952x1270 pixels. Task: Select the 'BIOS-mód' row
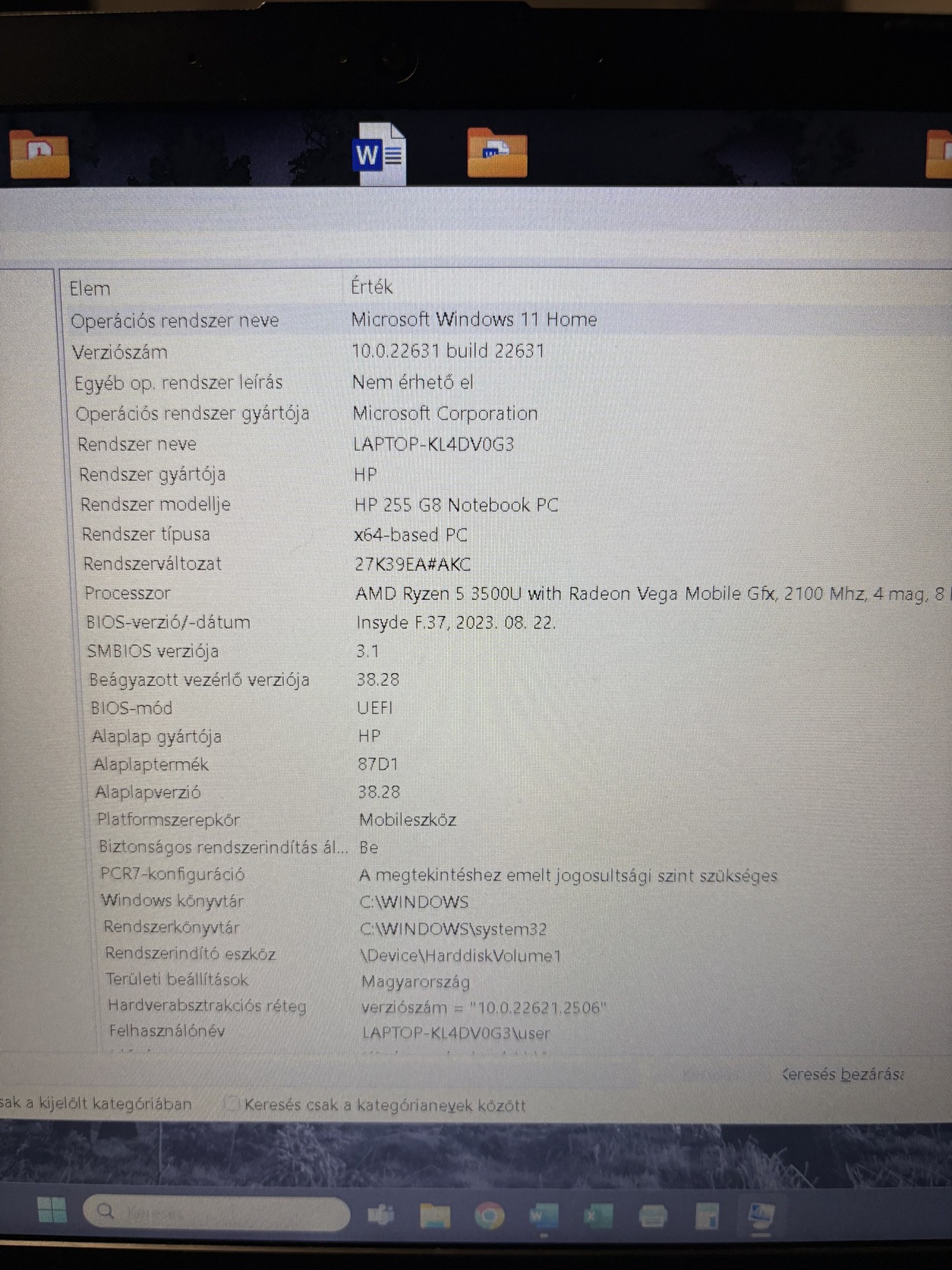[507, 708]
